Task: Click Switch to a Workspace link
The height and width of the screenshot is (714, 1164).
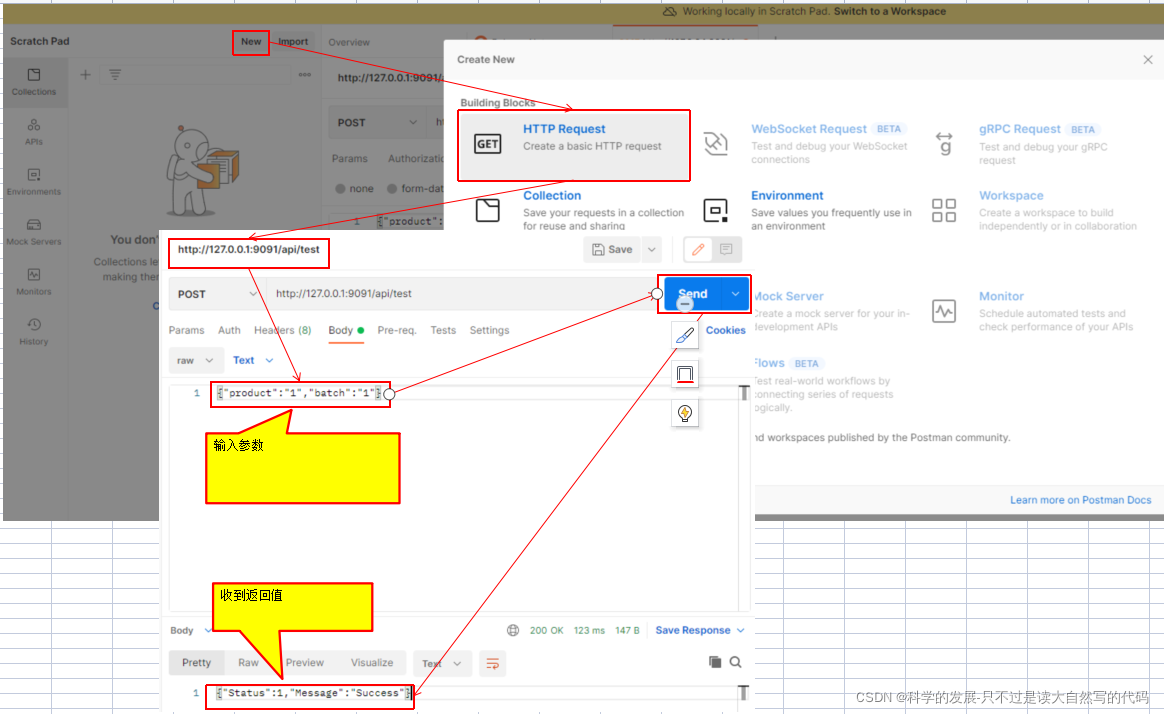Action: (889, 11)
